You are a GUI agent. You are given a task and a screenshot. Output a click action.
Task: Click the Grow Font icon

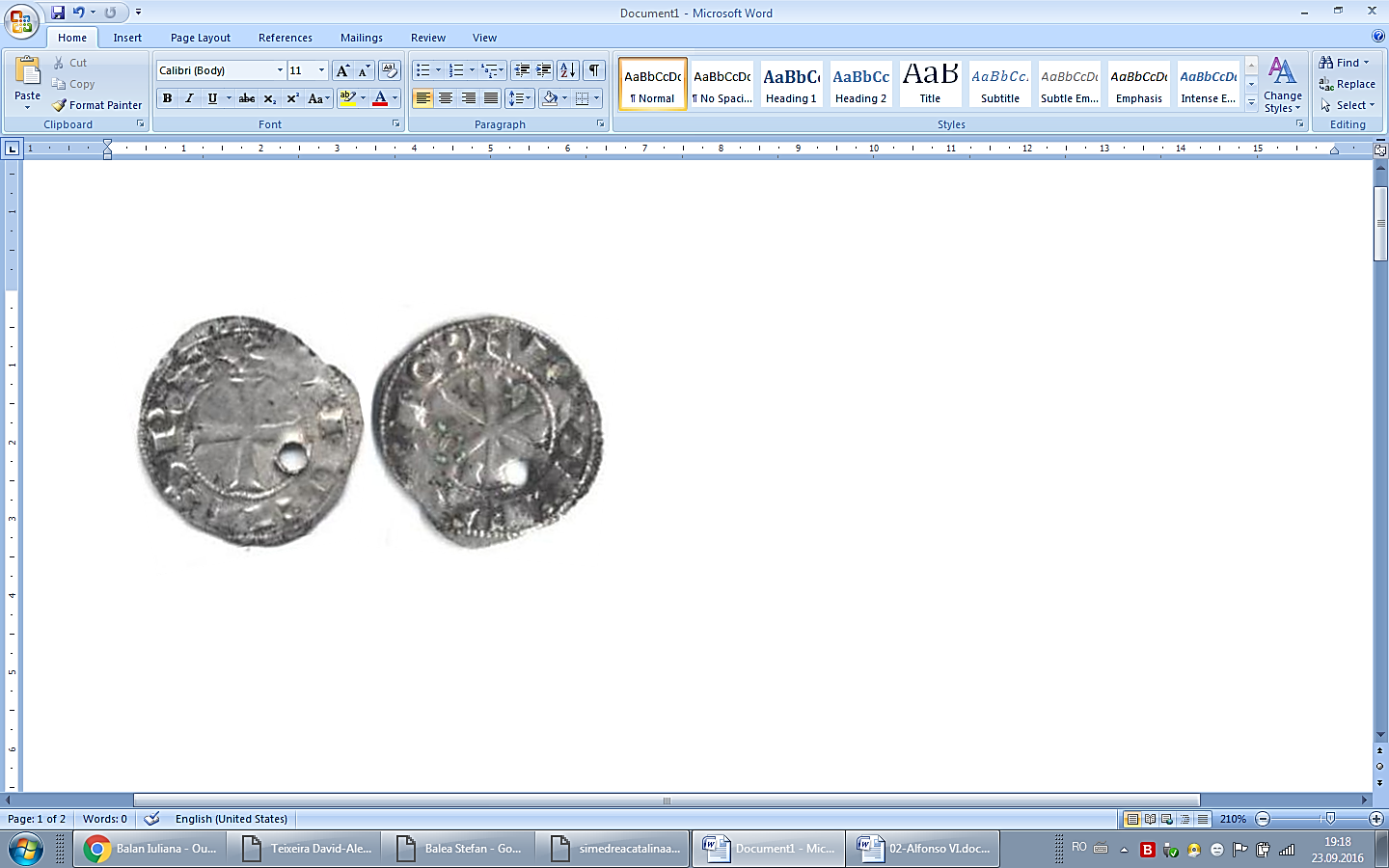(342, 70)
